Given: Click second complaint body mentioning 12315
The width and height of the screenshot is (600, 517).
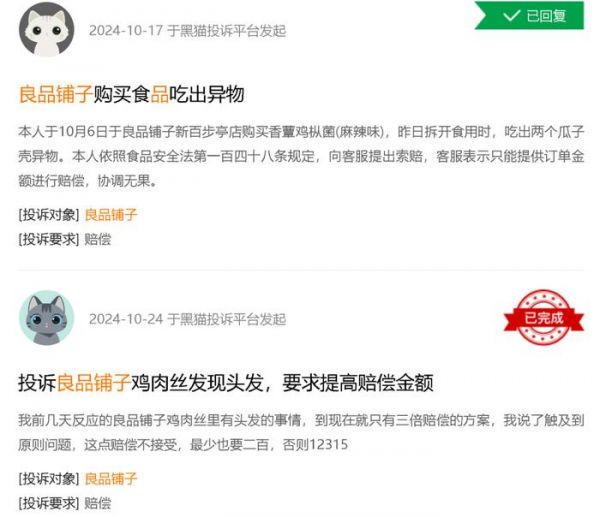Looking at the screenshot, I should (301, 432).
